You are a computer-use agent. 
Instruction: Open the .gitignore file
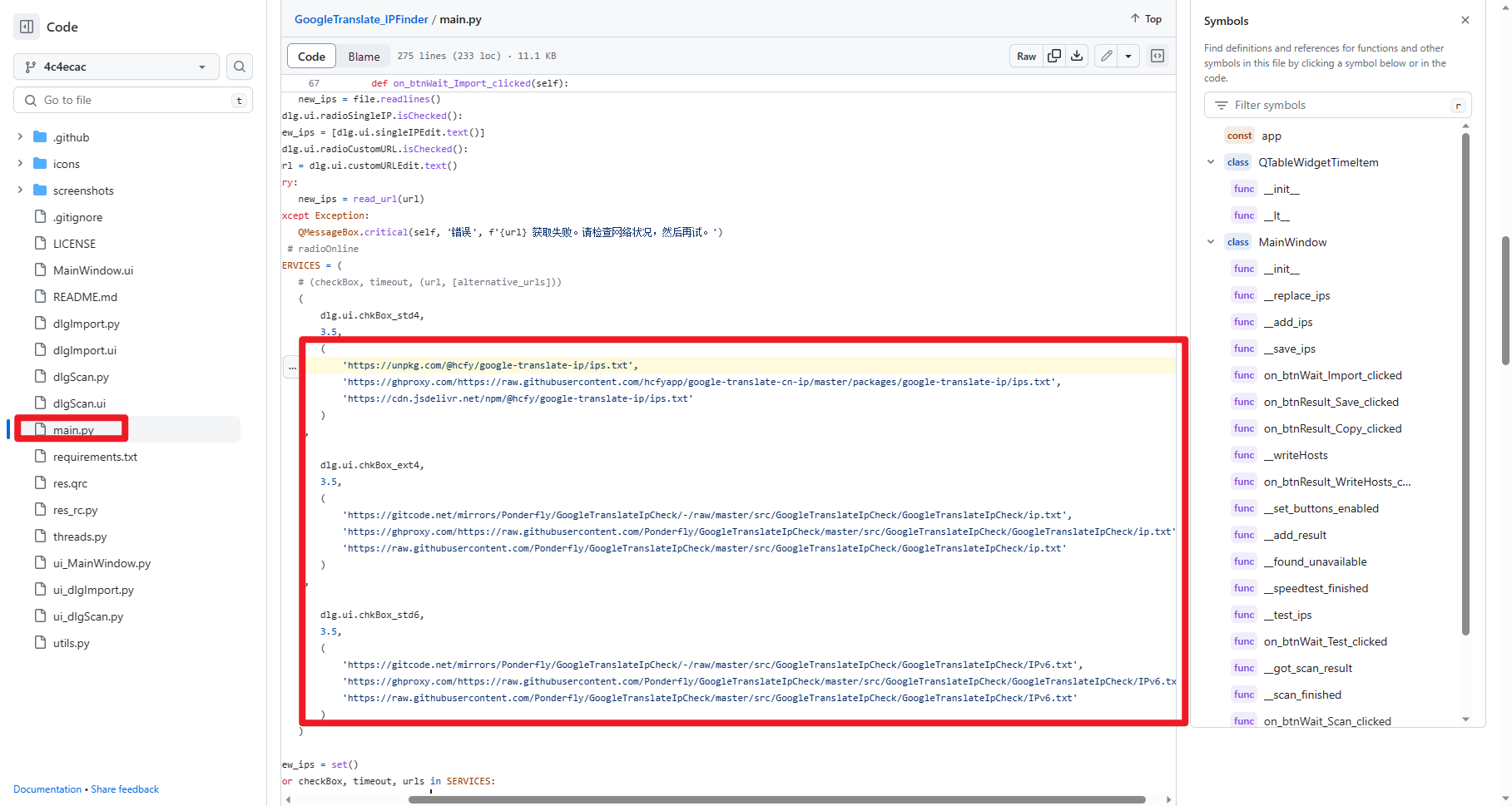[x=77, y=217]
